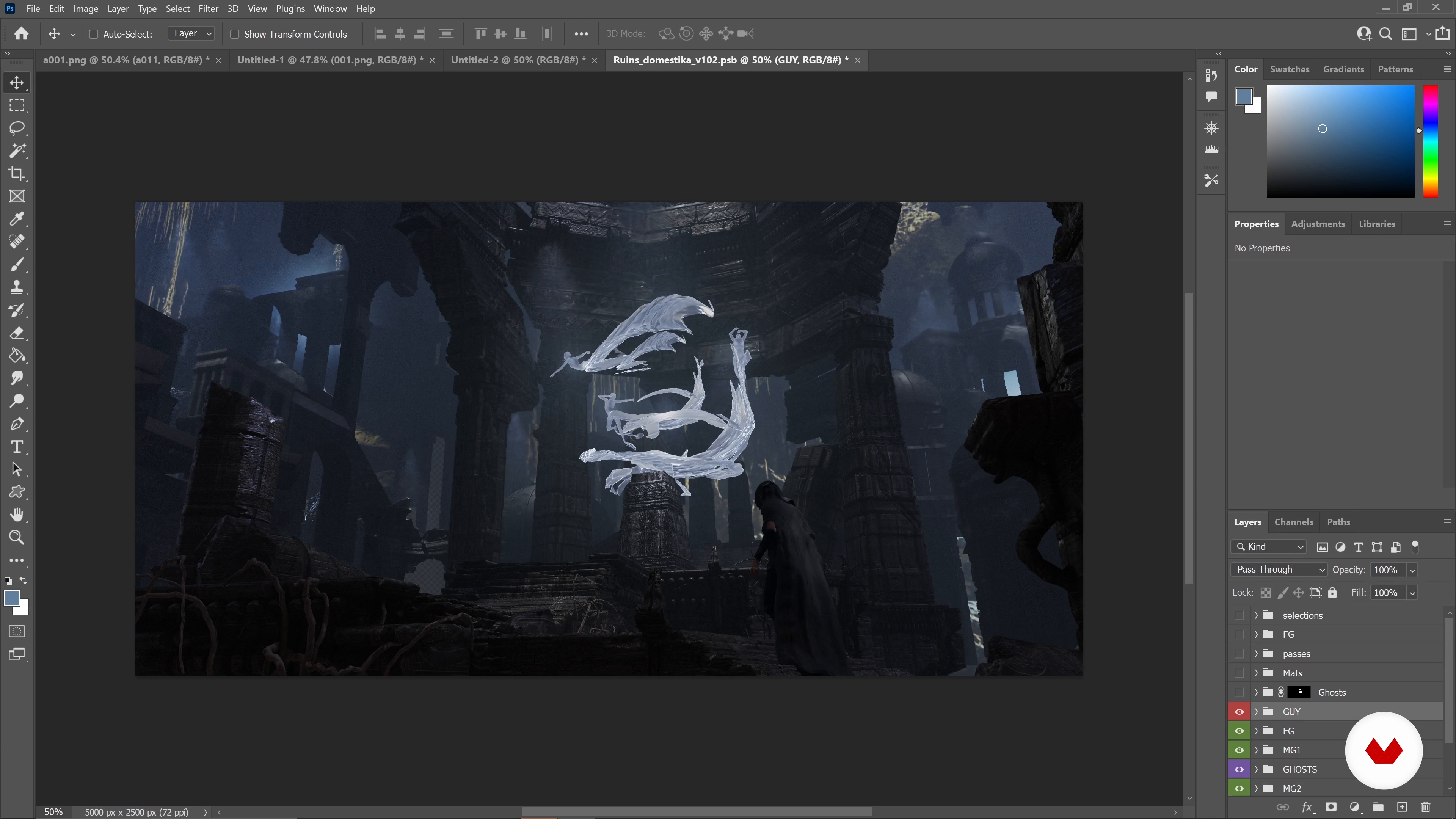Screen dimensions: 1456x819
Task: Hide the lower FG layer group
Action: point(1239,731)
